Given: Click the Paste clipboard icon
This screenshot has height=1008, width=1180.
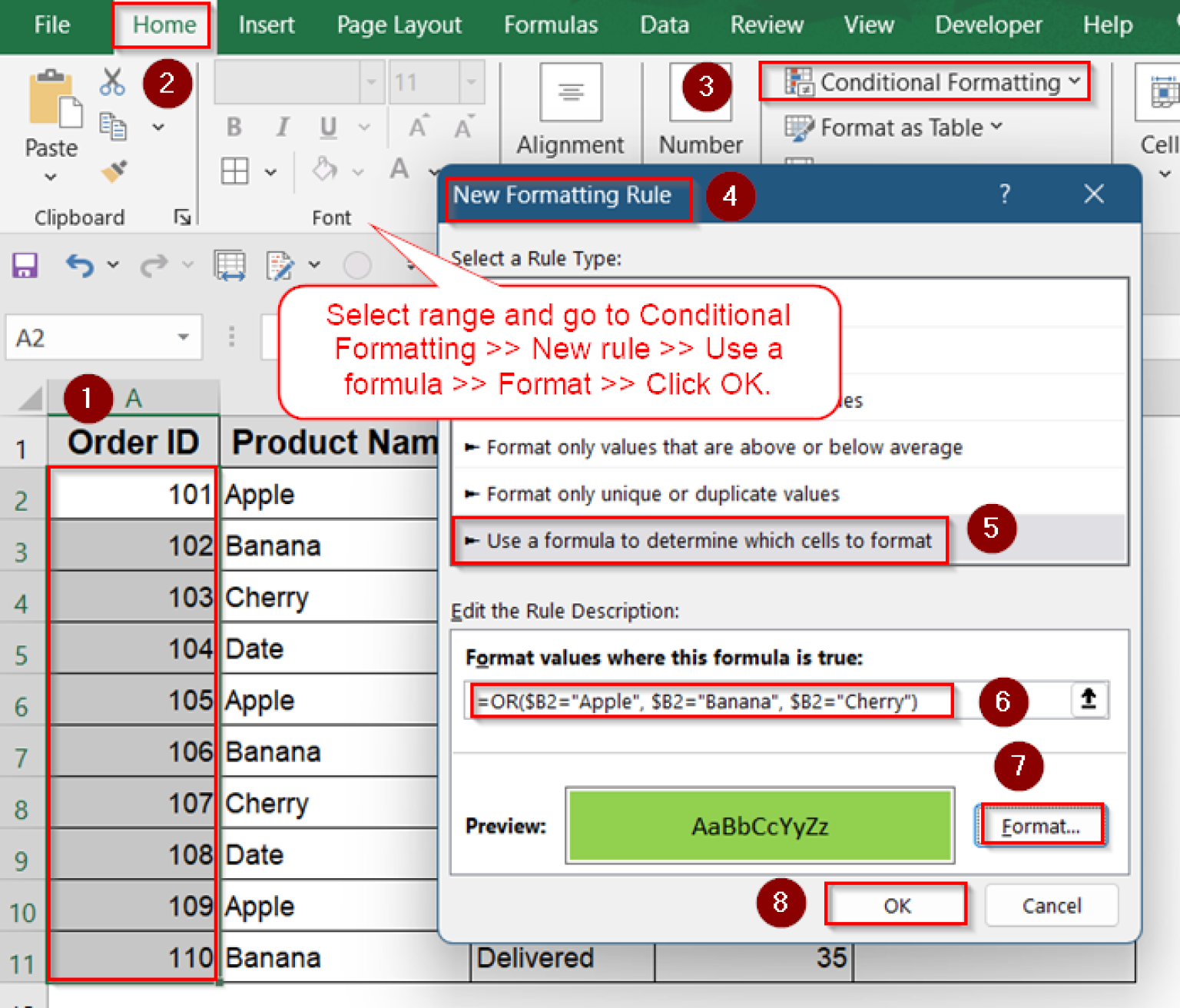Looking at the screenshot, I should click(x=53, y=100).
